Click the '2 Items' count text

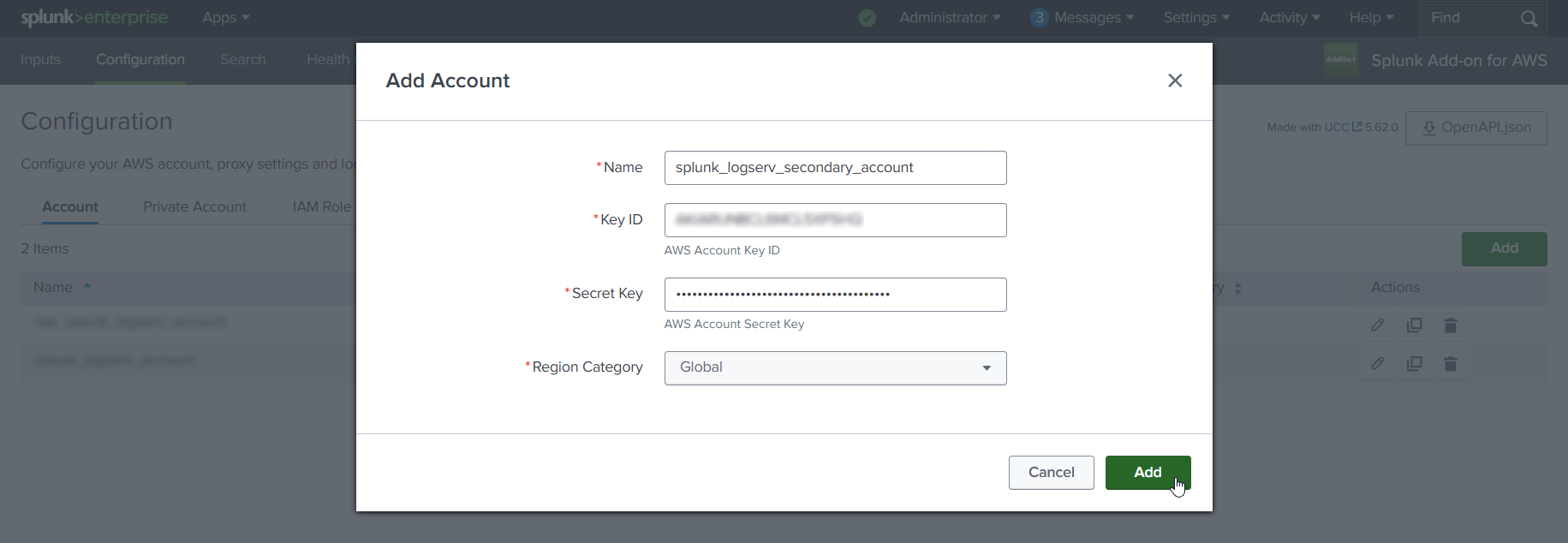45,249
